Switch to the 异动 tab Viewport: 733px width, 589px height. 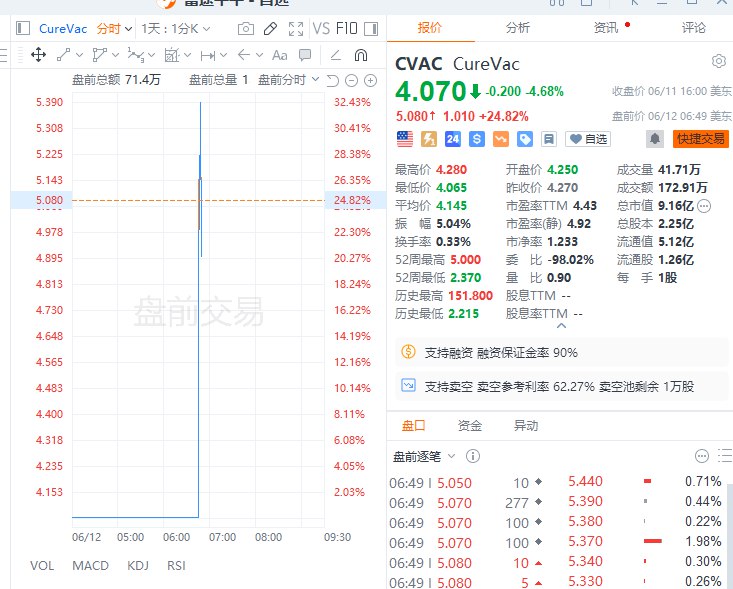pos(526,425)
